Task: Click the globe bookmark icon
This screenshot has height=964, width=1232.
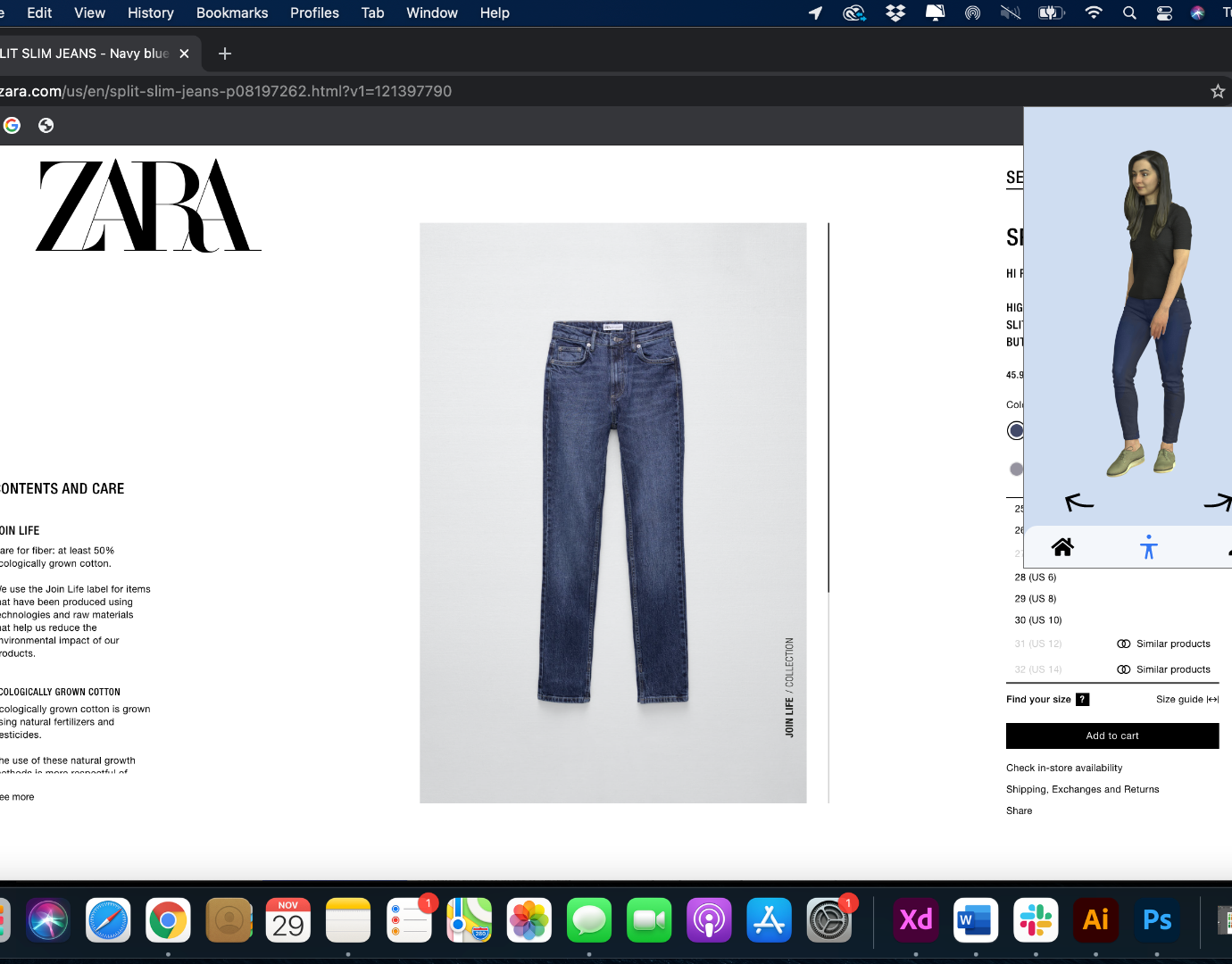Action: (x=46, y=125)
